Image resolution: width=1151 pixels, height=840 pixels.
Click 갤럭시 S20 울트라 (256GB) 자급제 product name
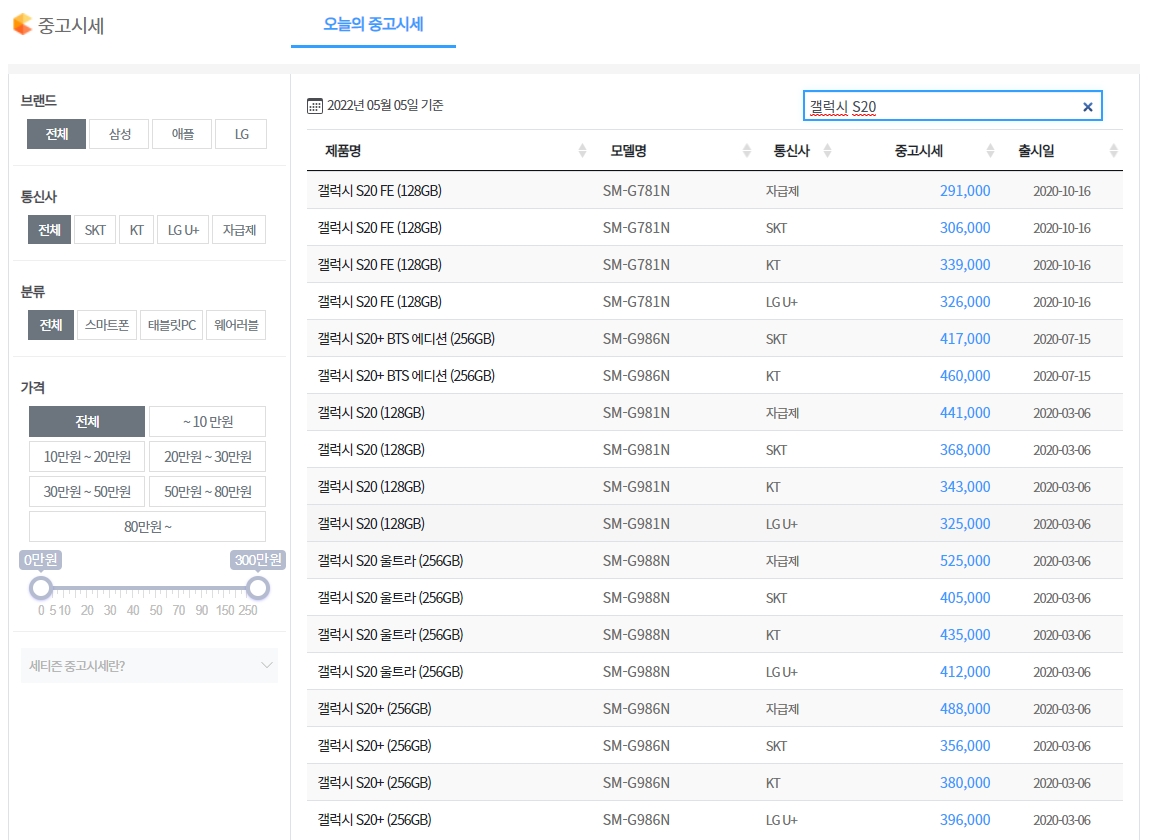pyautogui.click(x=391, y=561)
